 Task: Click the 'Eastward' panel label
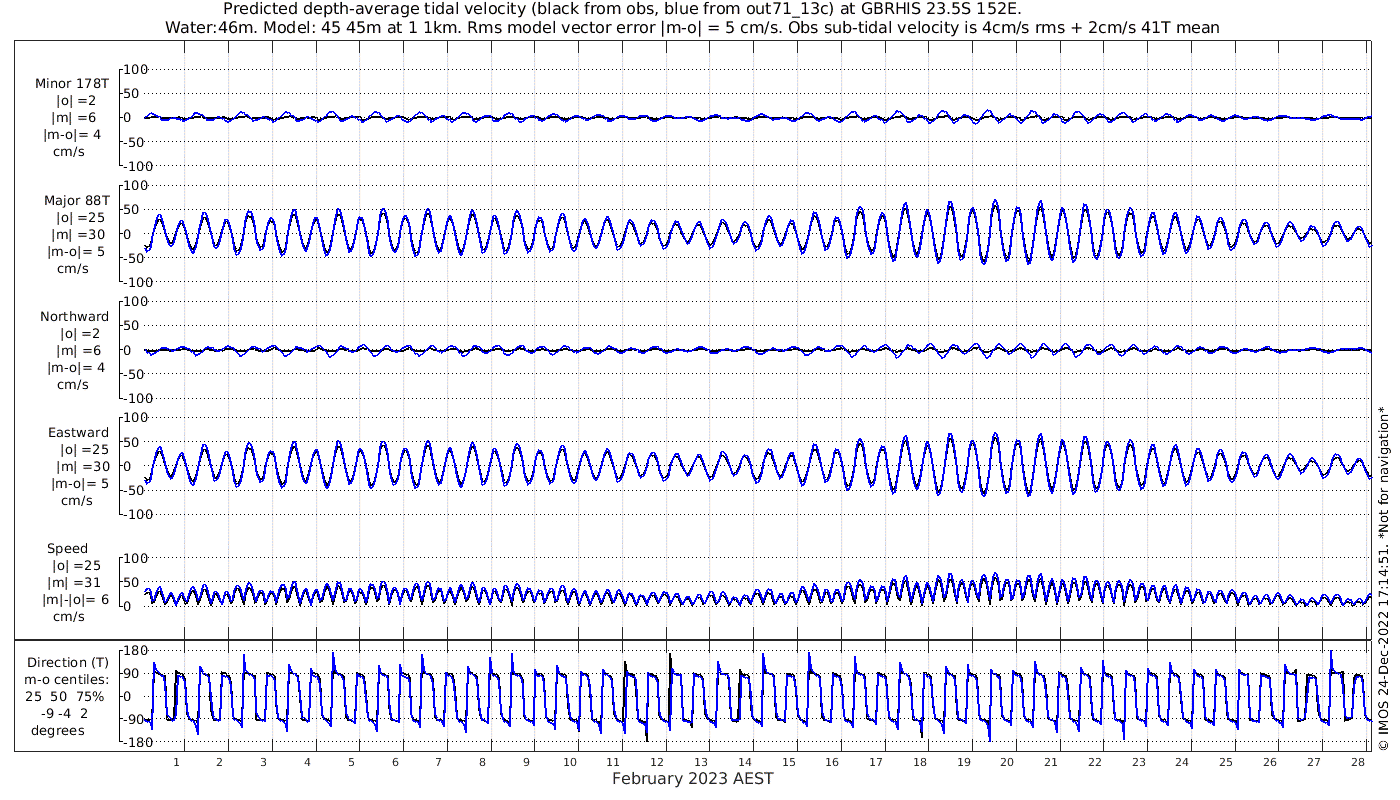pos(79,432)
